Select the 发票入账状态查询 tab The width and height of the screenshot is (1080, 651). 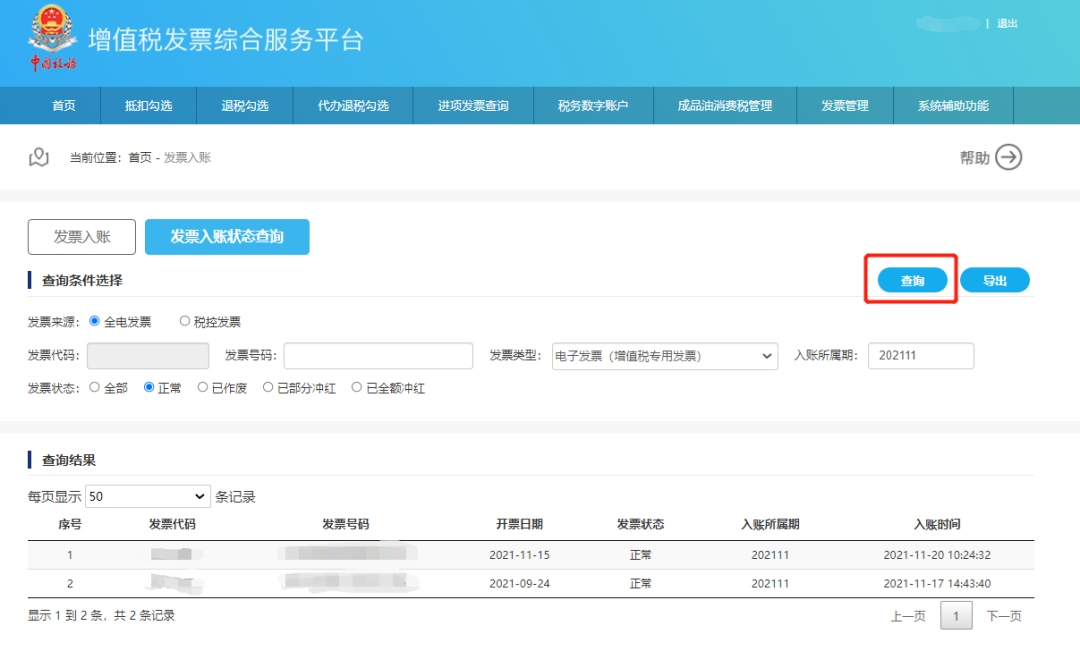227,237
